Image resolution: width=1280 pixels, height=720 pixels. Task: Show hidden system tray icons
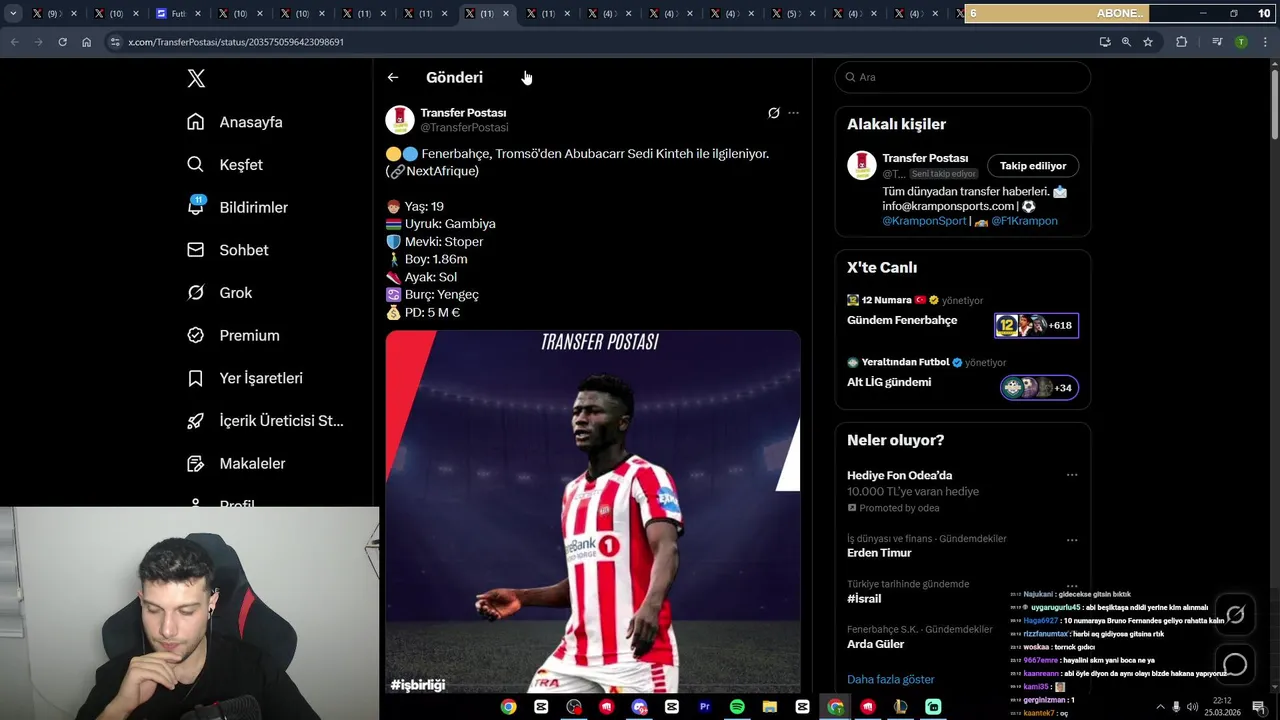point(1160,707)
